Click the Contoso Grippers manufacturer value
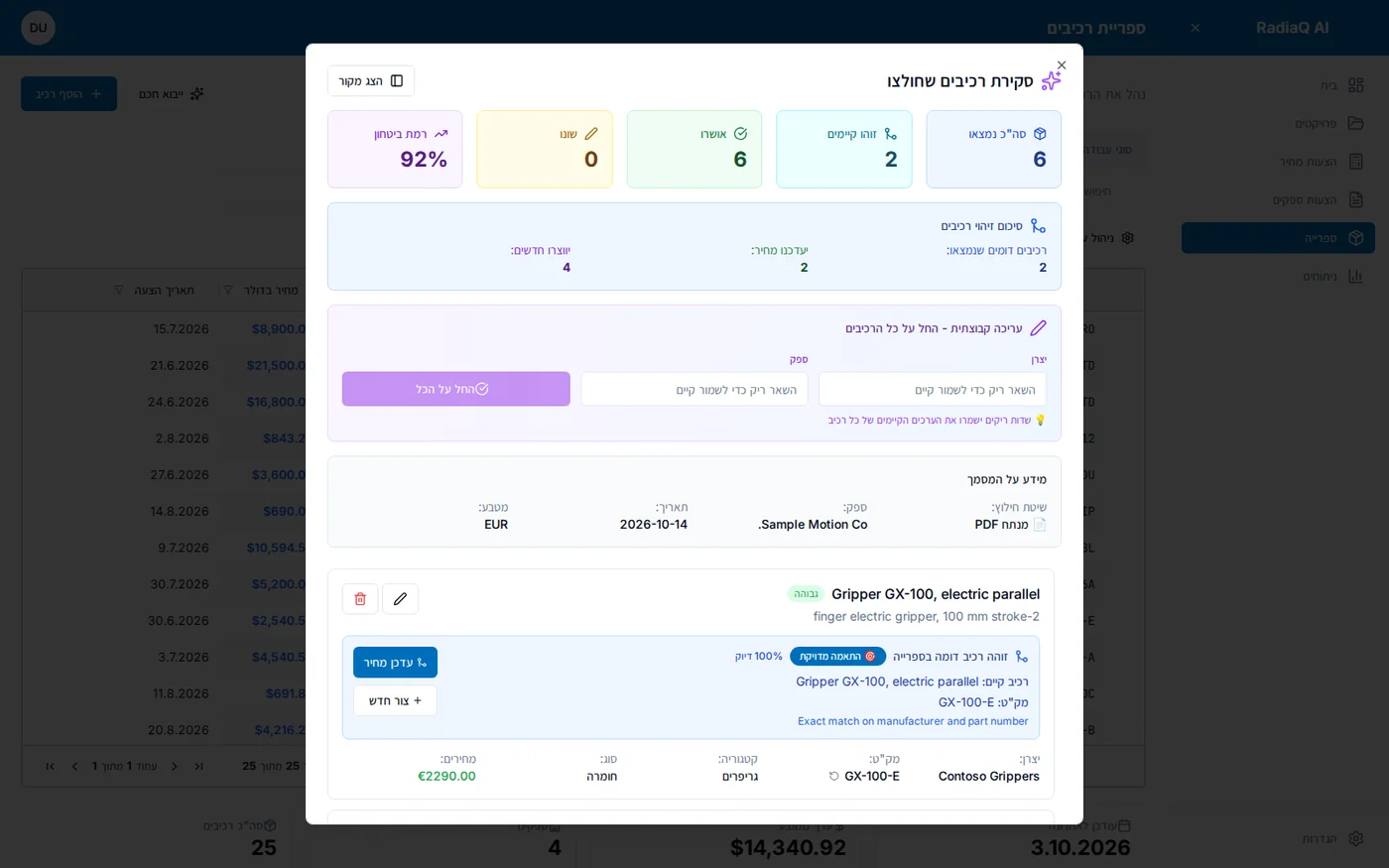Image resolution: width=1389 pixels, height=868 pixels. pyautogui.click(x=989, y=777)
